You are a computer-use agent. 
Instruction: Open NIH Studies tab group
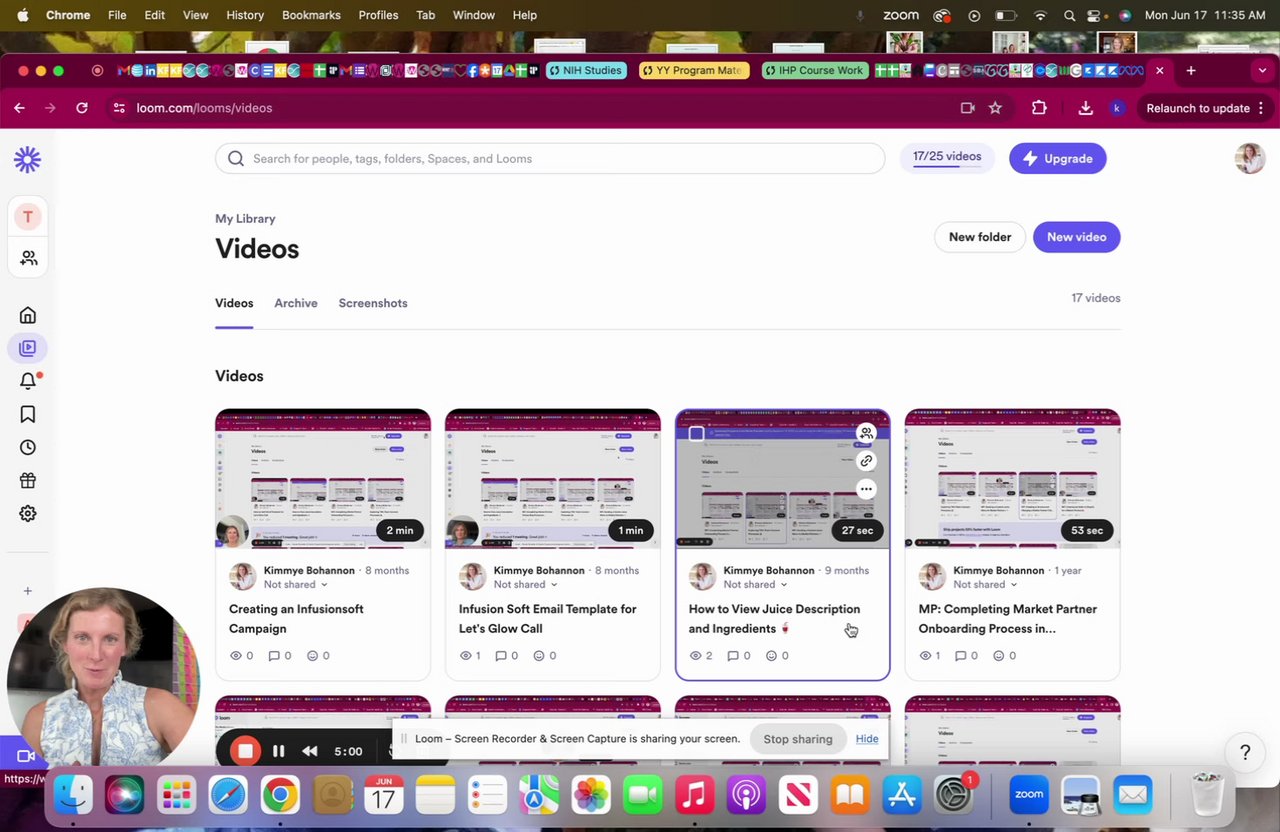tap(587, 71)
